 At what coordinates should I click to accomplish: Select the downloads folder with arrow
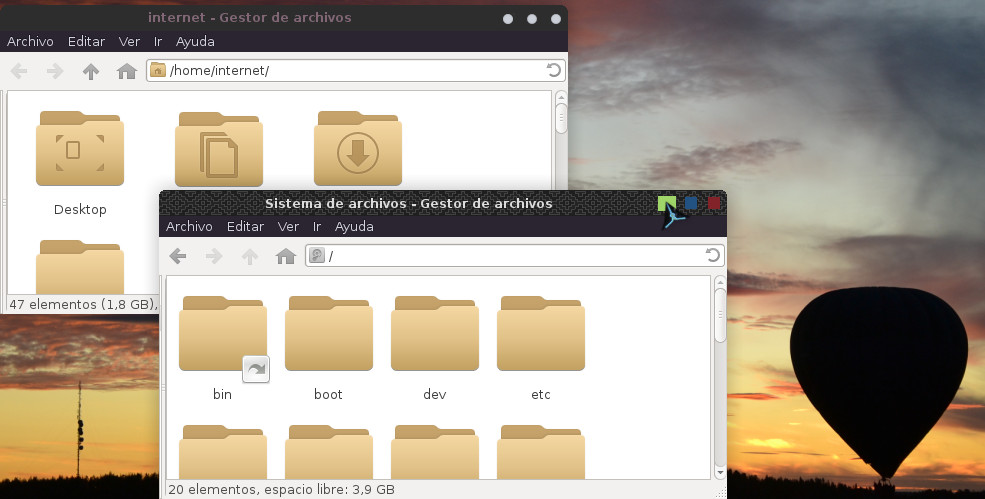(357, 148)
